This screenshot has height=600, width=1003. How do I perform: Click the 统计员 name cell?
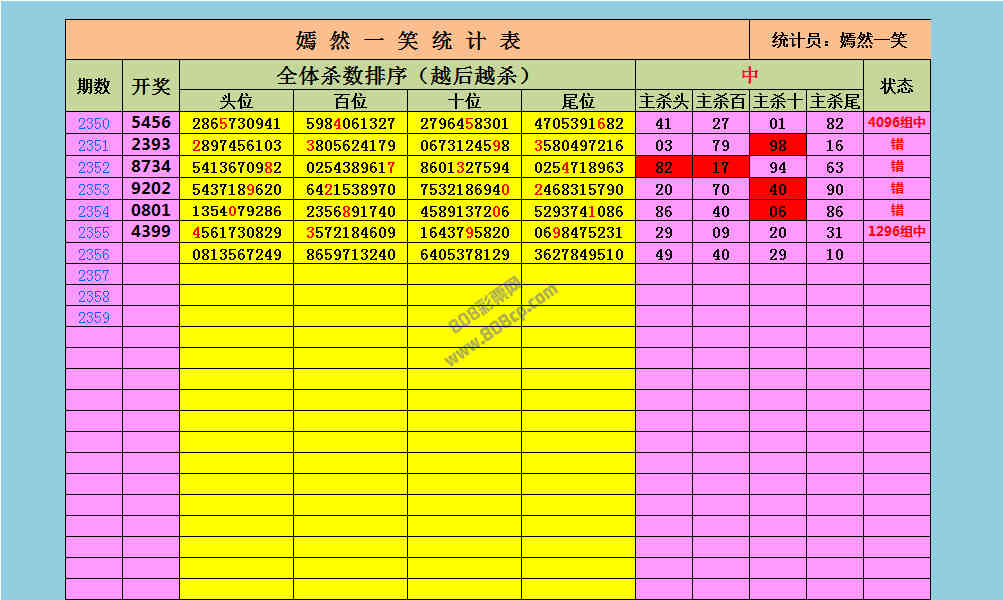tap(840, 41)
